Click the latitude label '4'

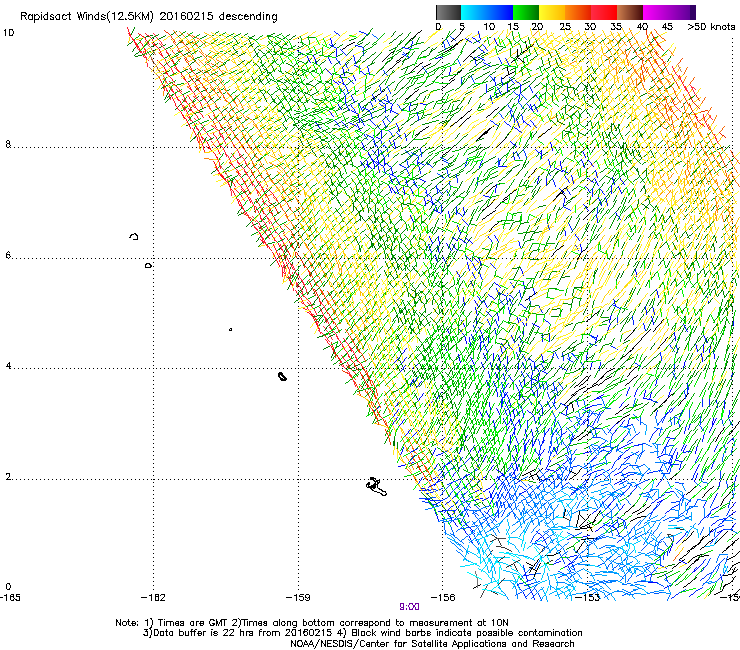(8, 366)
